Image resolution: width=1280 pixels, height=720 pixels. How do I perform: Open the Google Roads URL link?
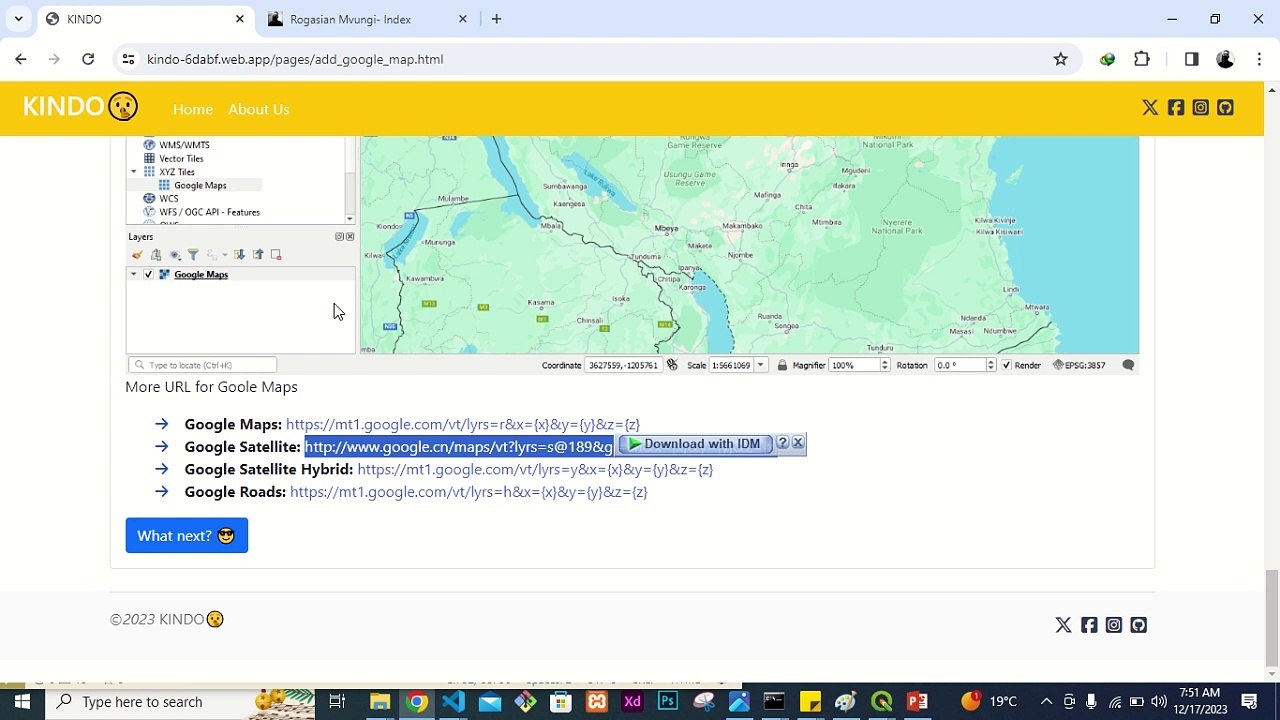pyautogui.click(x=469, y=492)
